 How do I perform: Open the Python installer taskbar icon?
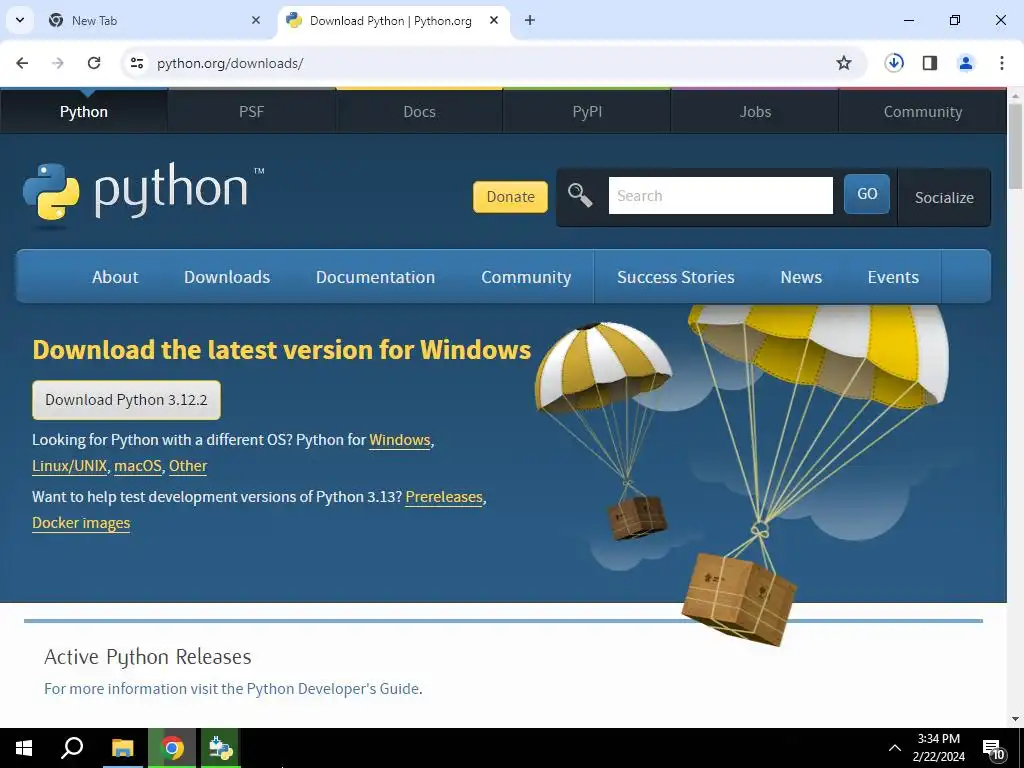[221, 748]
